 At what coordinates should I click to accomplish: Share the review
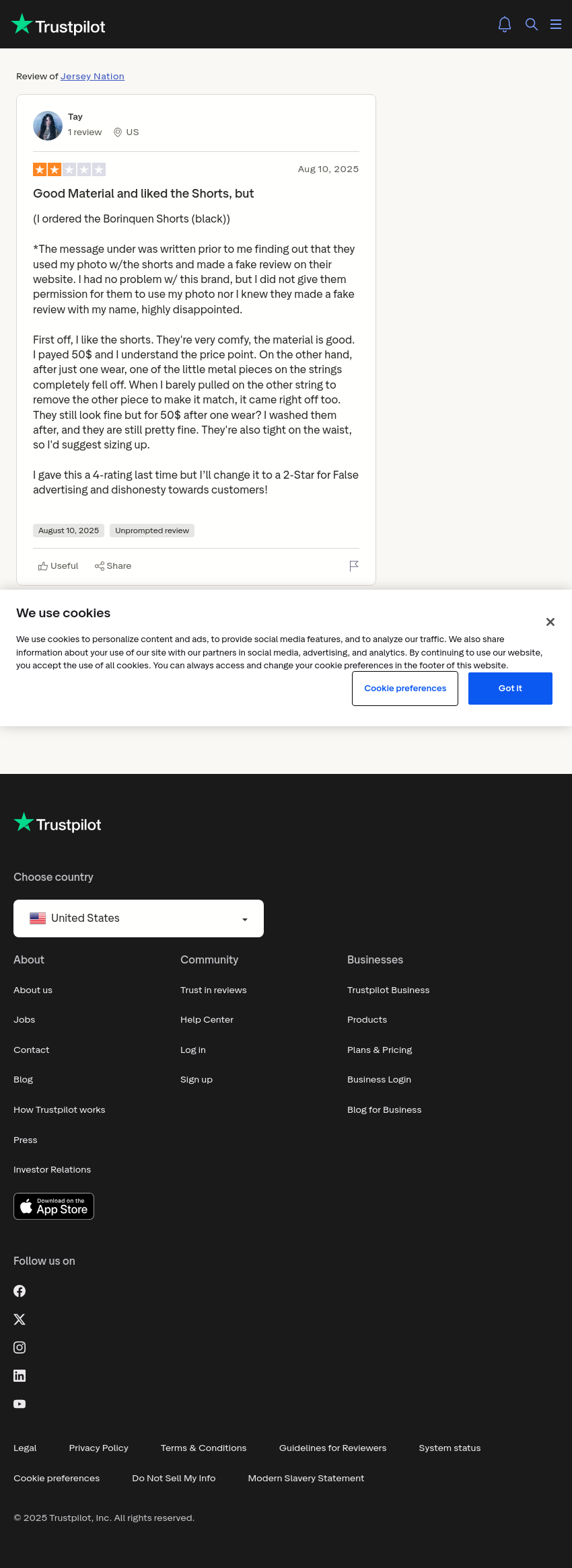(x=113, y=566)
